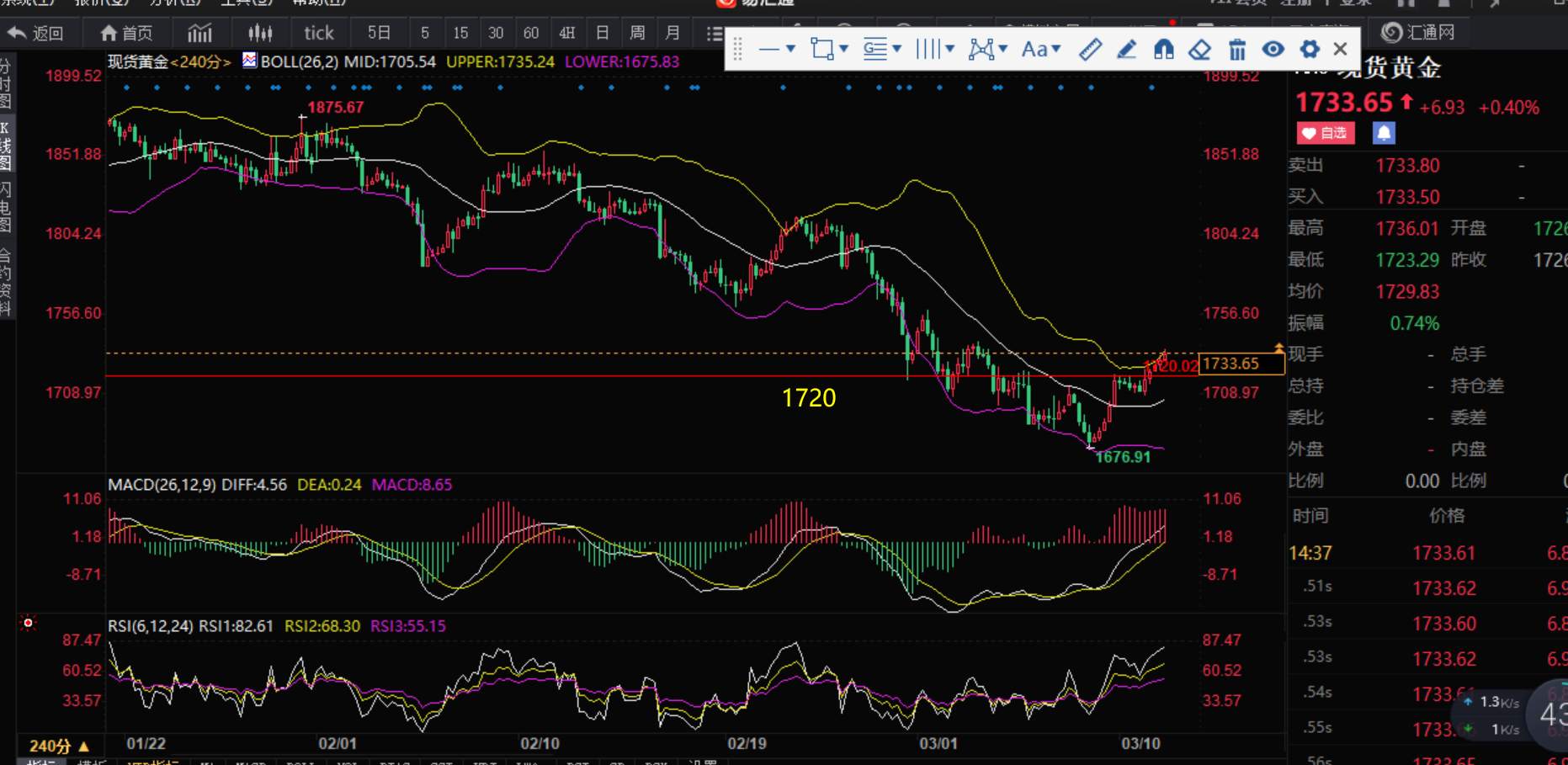Click the 自选 favorite button
Viewport: 1568px width, 765px height.
(x=1326, y=133)
